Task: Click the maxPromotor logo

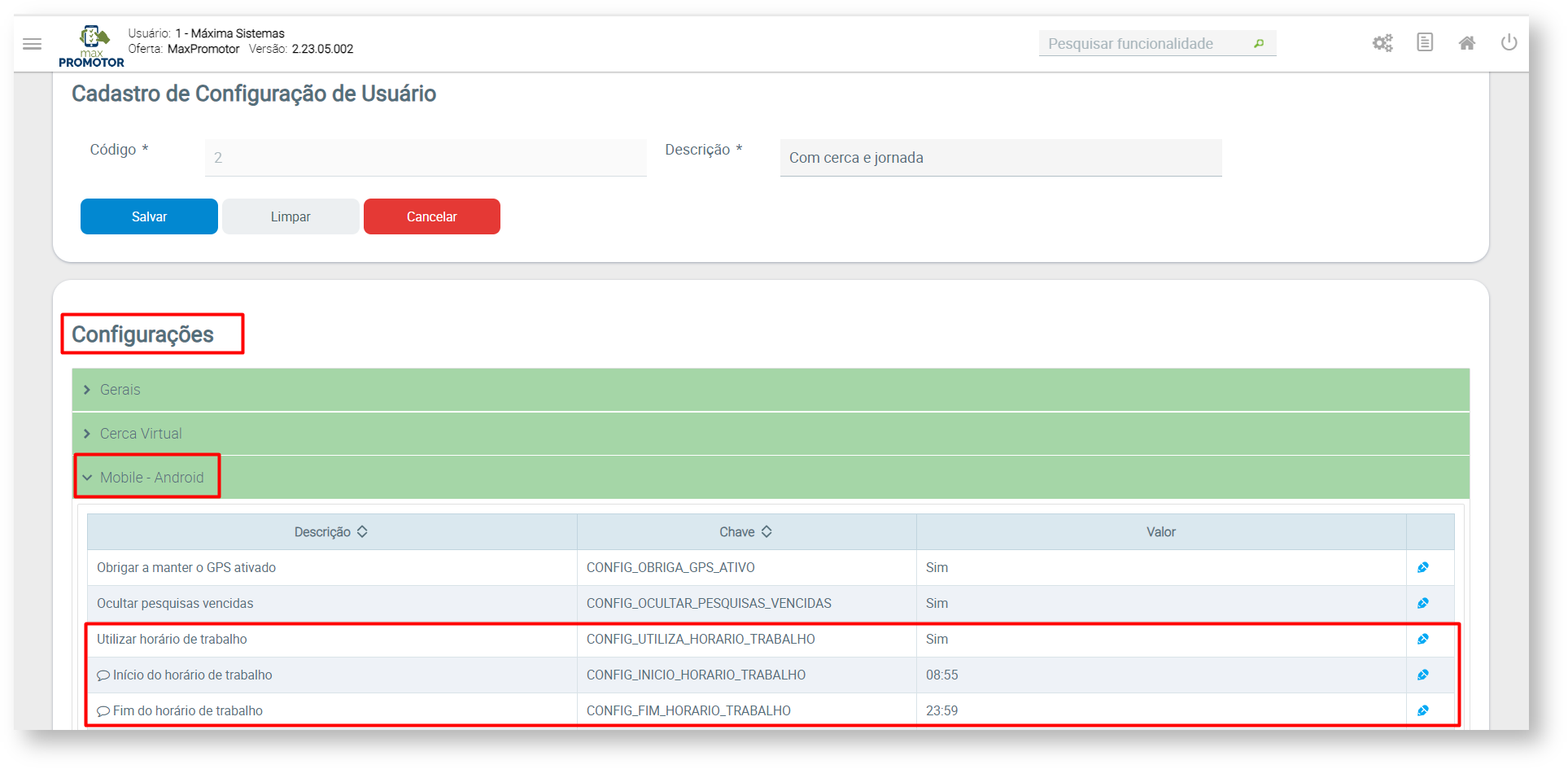Action: [x=91, y=46]
